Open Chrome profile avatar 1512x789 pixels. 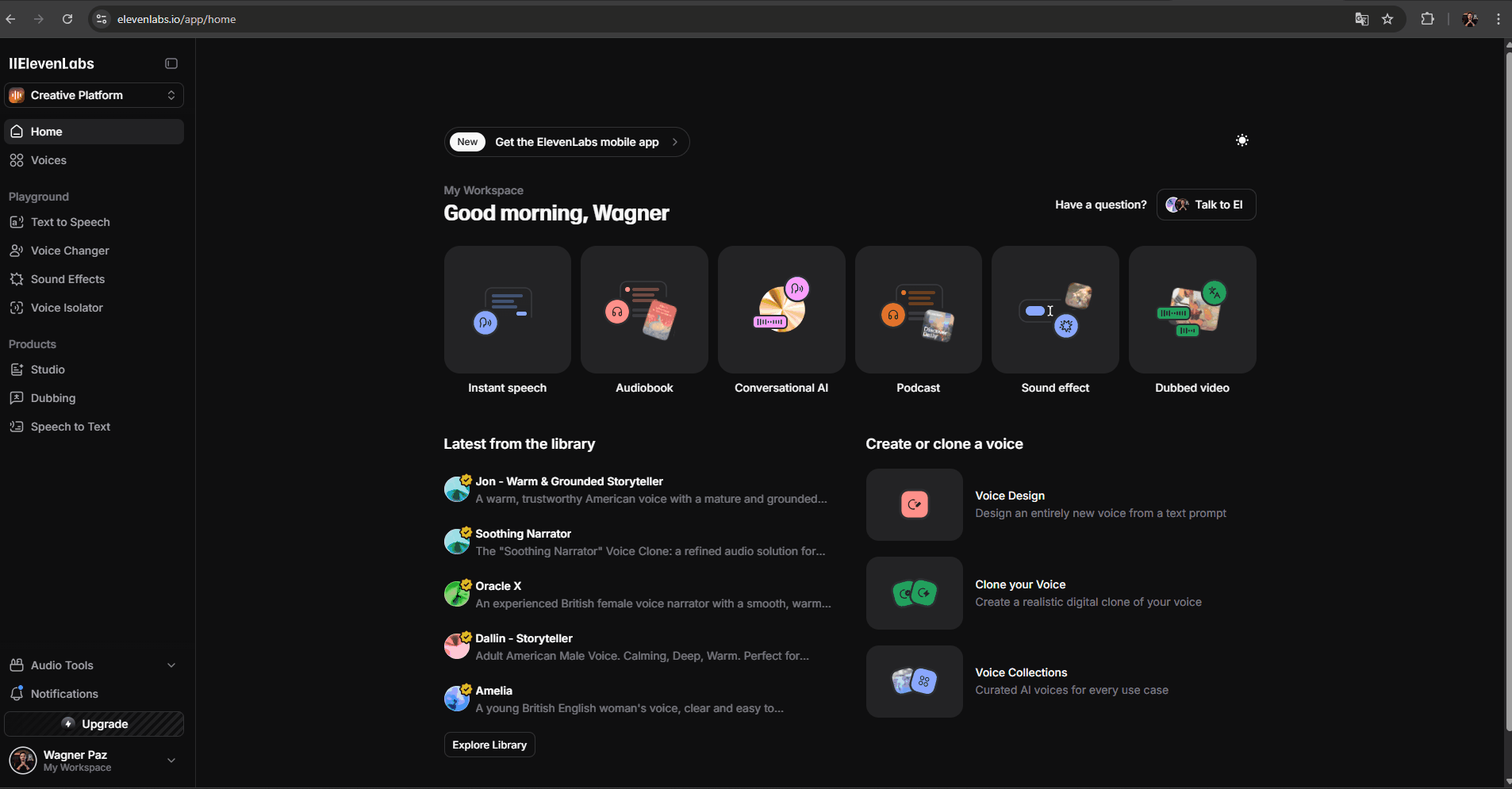(x=1470, y=19)
